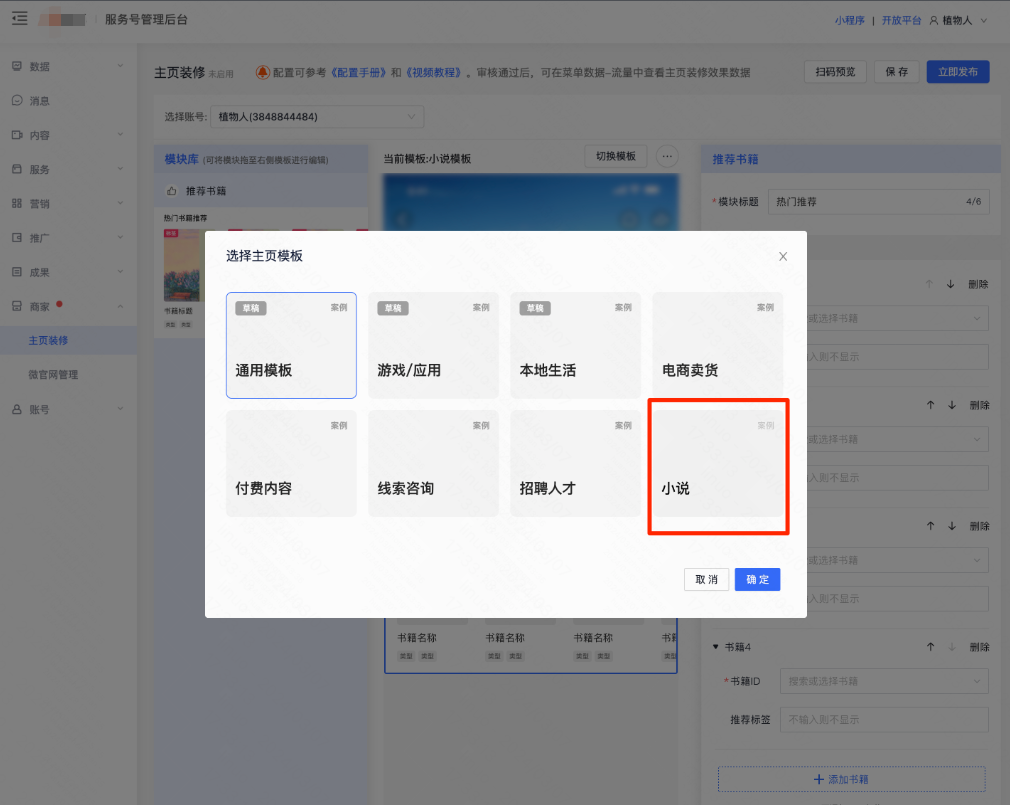Collapse the 商家 sidebar section
1010x805 pixels.
tap(120, 306)
